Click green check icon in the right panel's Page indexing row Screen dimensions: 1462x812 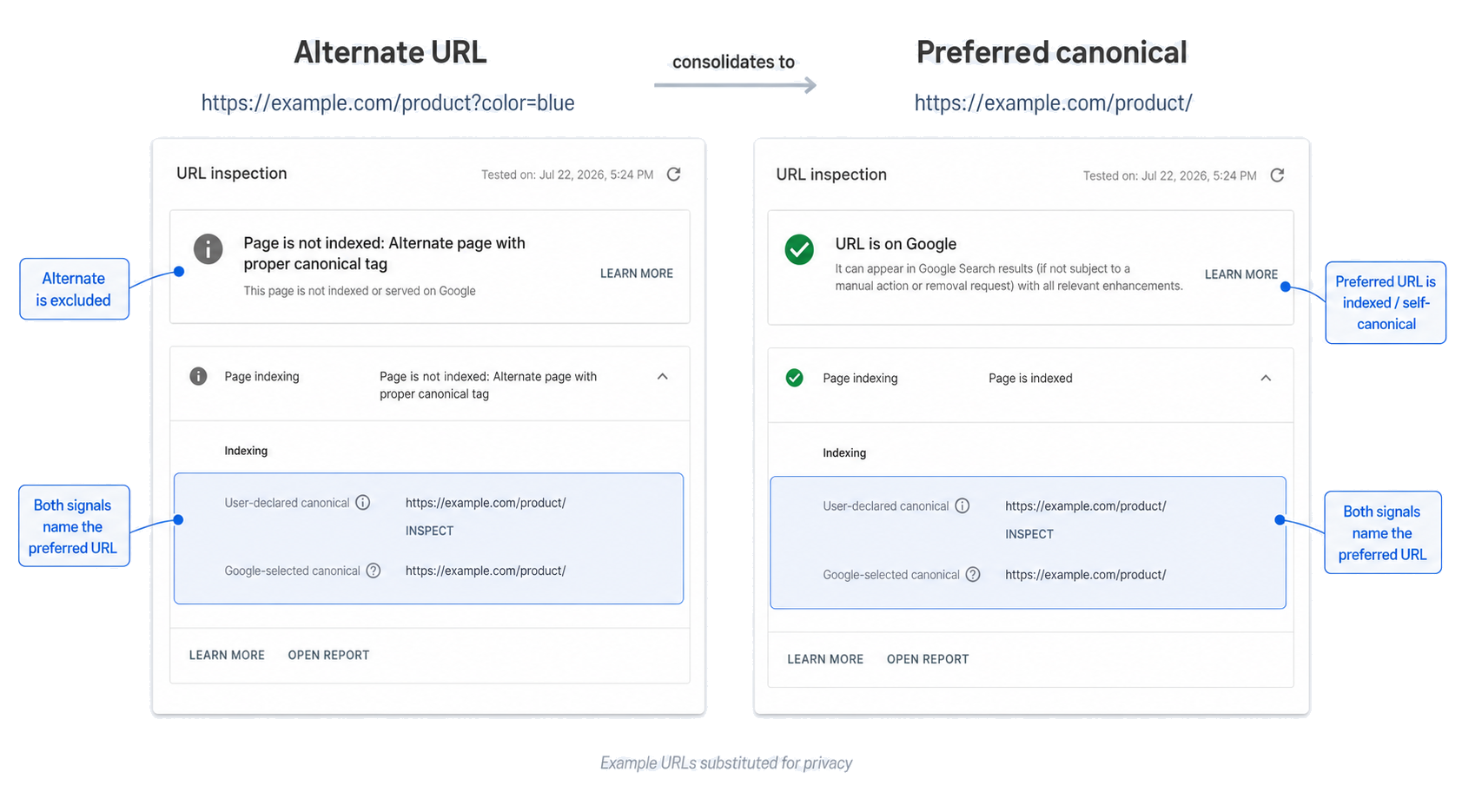click(x=794, y=378)
